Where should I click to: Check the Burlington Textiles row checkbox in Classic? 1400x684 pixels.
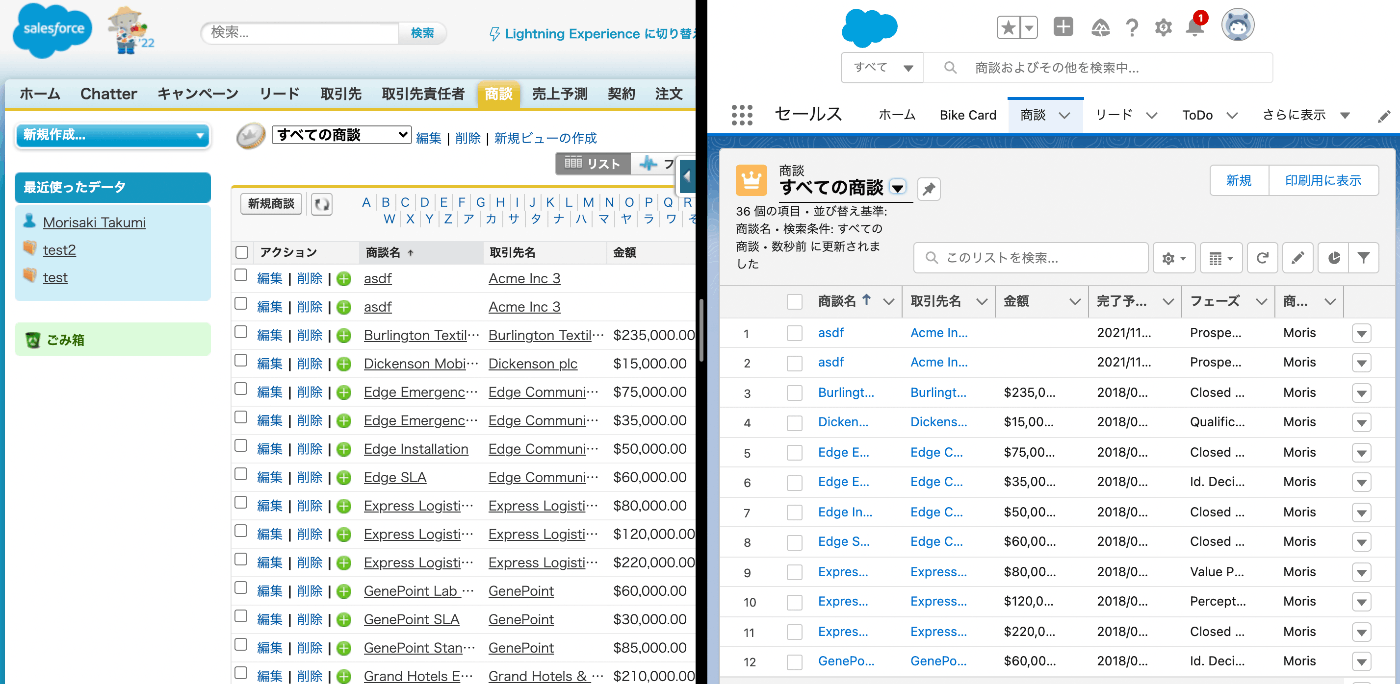(241, 332)
